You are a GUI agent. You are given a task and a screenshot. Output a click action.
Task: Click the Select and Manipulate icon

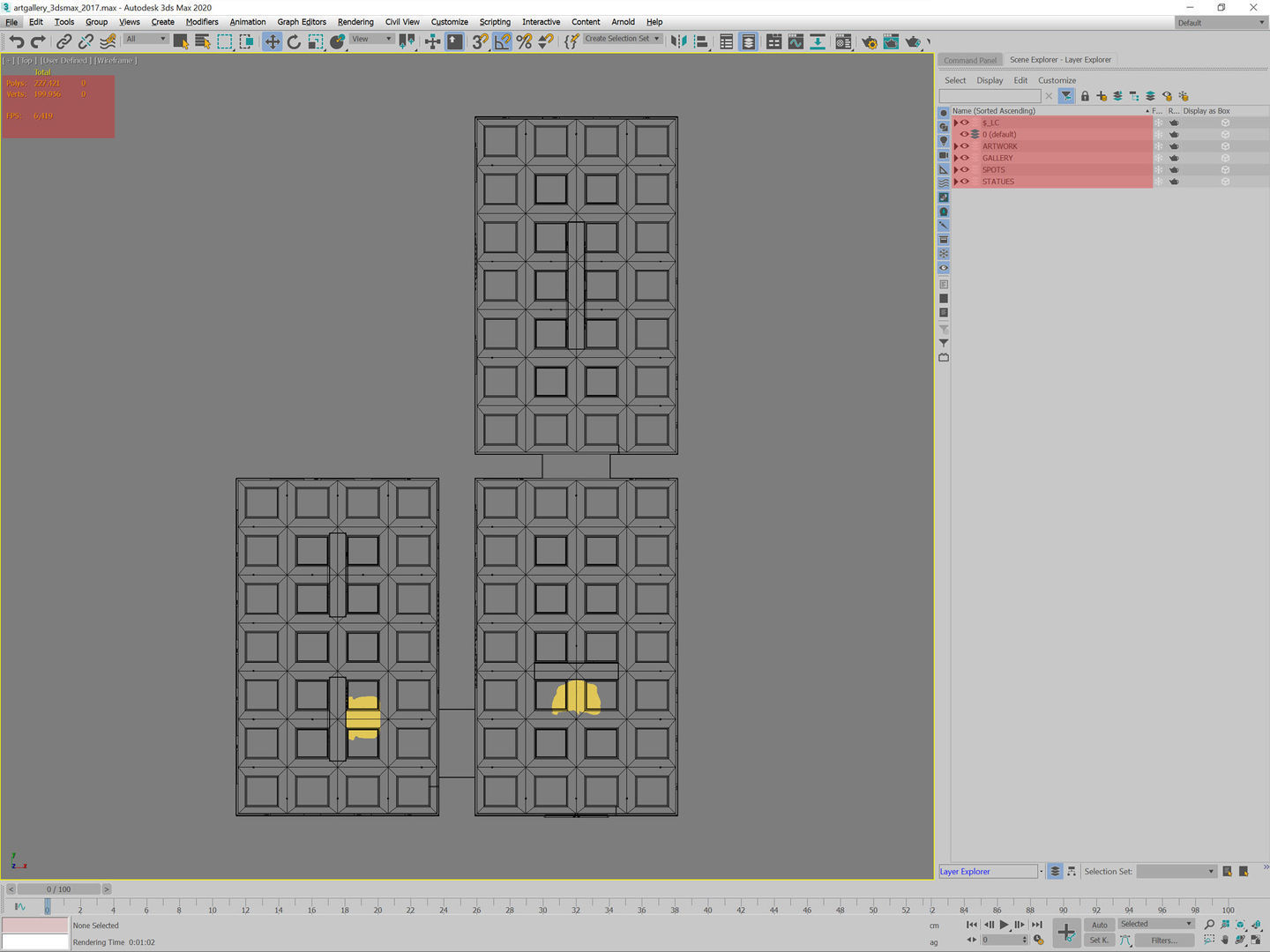pyautogui.click(x=432, y=41)
